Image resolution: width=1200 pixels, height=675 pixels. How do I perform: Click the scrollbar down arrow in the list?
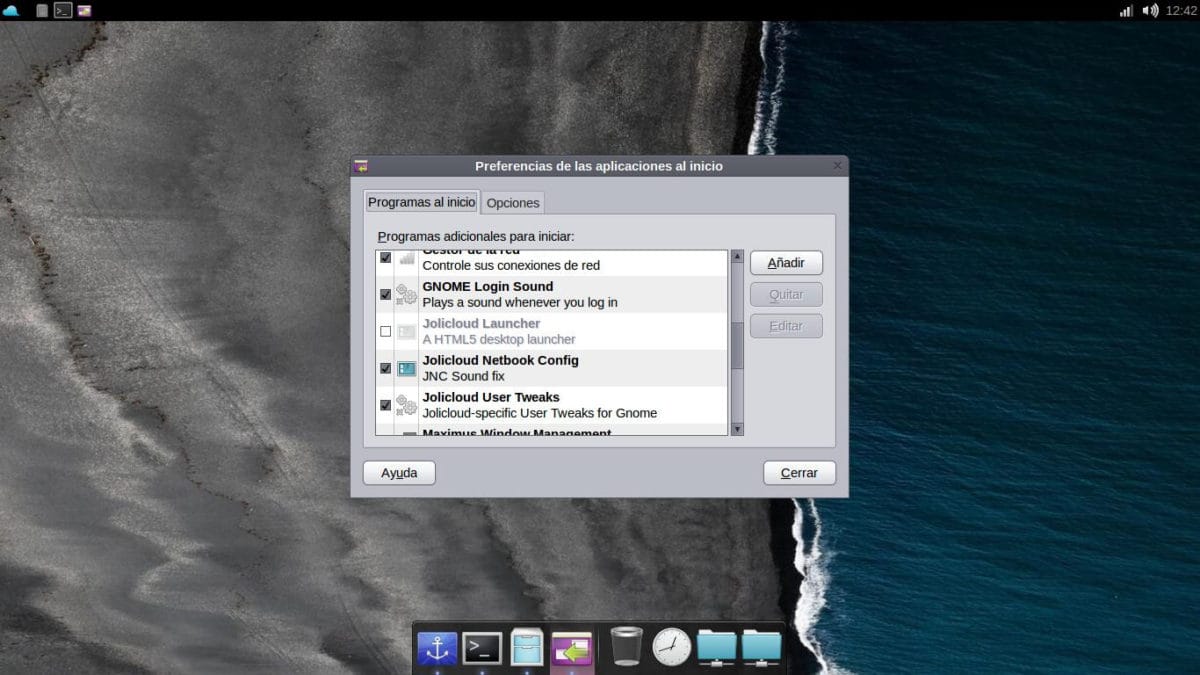point(735,428)
